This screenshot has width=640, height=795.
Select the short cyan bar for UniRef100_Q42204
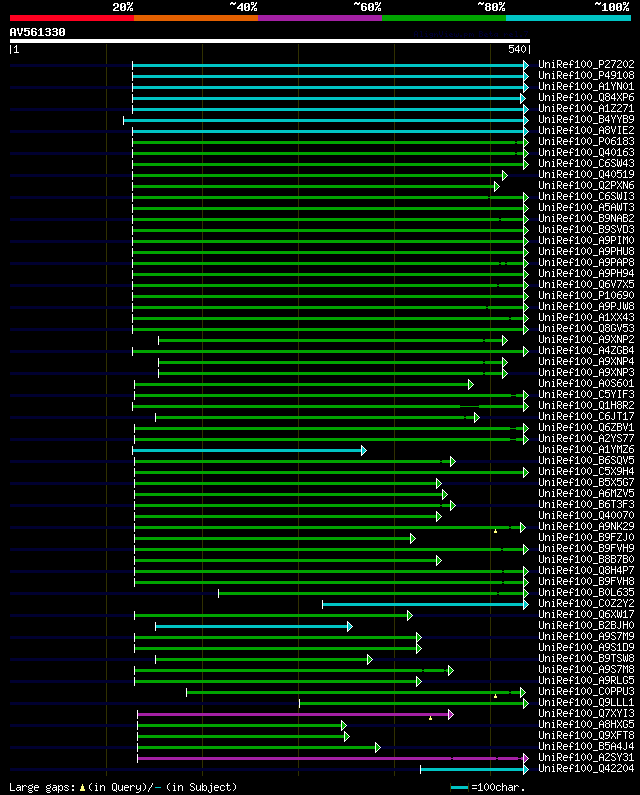(475, 770)
